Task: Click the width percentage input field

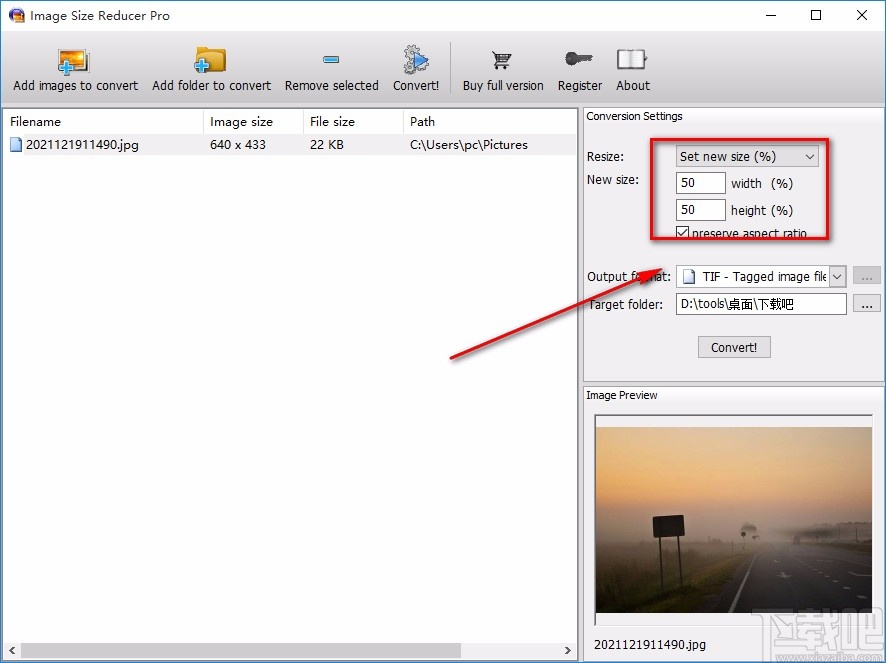Action: click(x=700, y=183)
